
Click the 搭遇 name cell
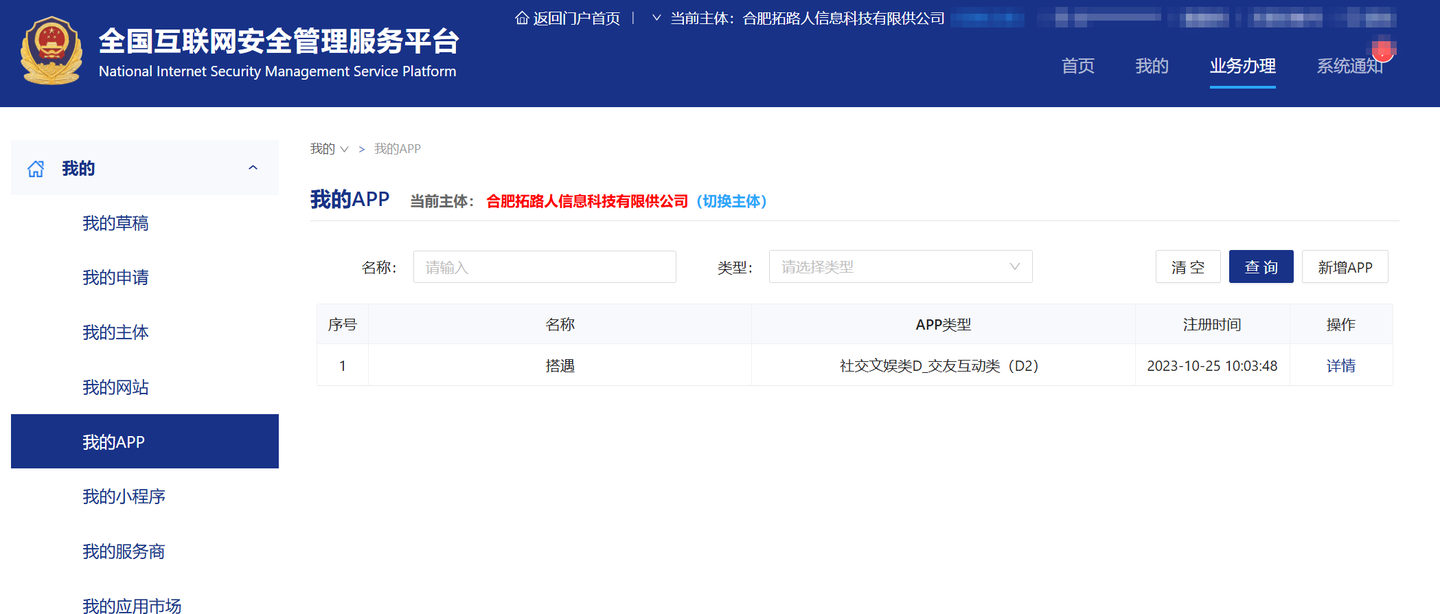click(560, 366)
